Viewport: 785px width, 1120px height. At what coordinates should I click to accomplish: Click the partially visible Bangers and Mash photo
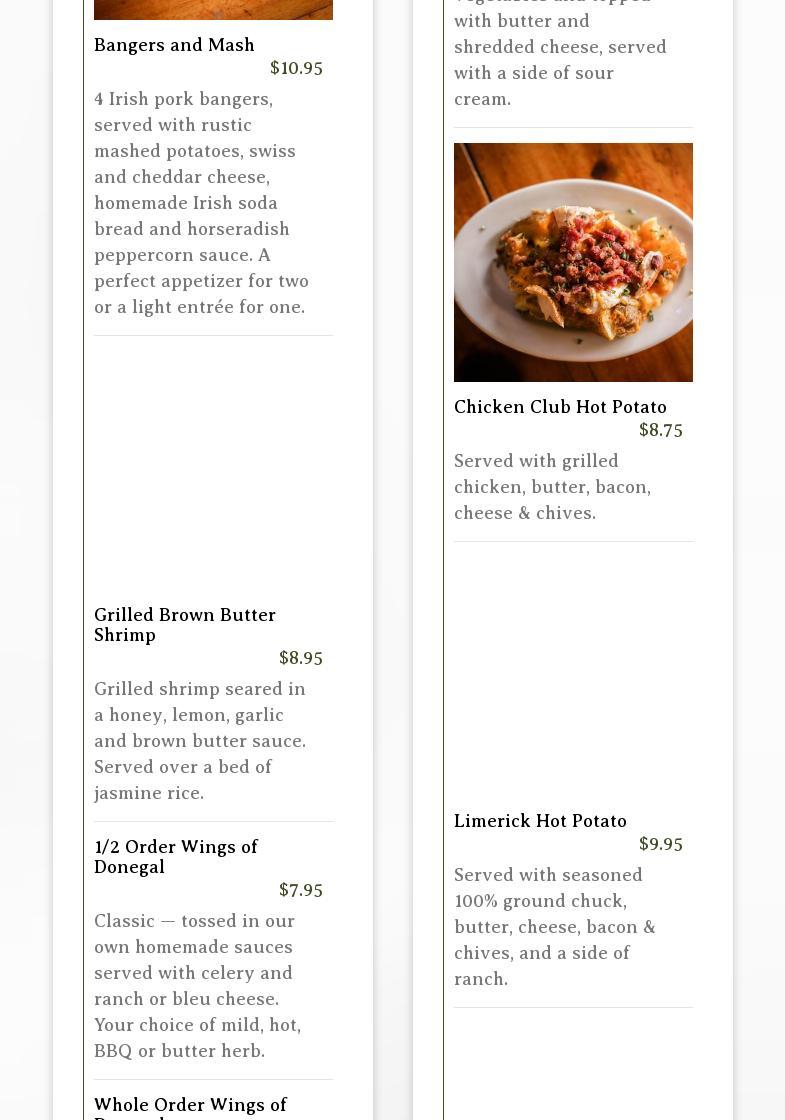click(213, 9)
